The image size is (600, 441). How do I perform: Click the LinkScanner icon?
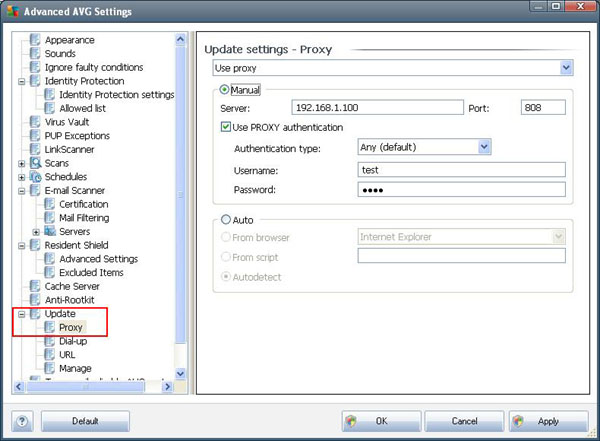(x=35, y=149)
